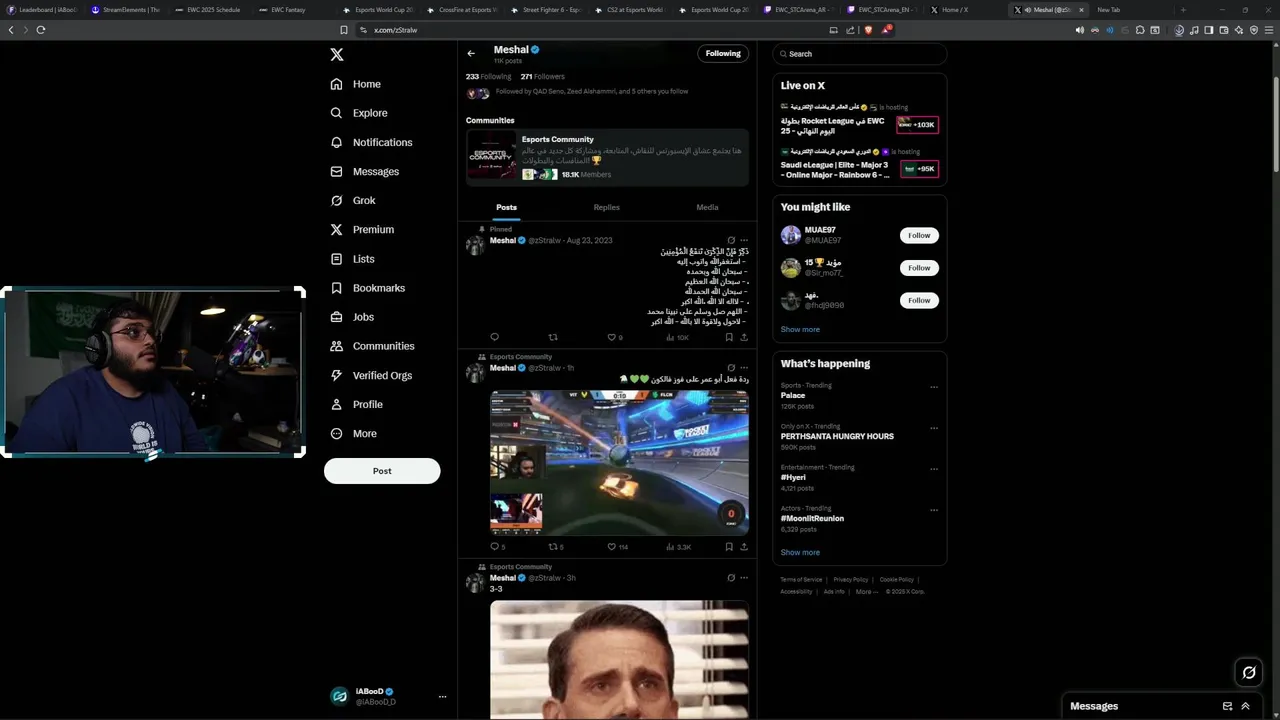The width and height of the screenshot is (1280, 720).
Task: Open the 271 Followers list
Action: pos(543,76)
